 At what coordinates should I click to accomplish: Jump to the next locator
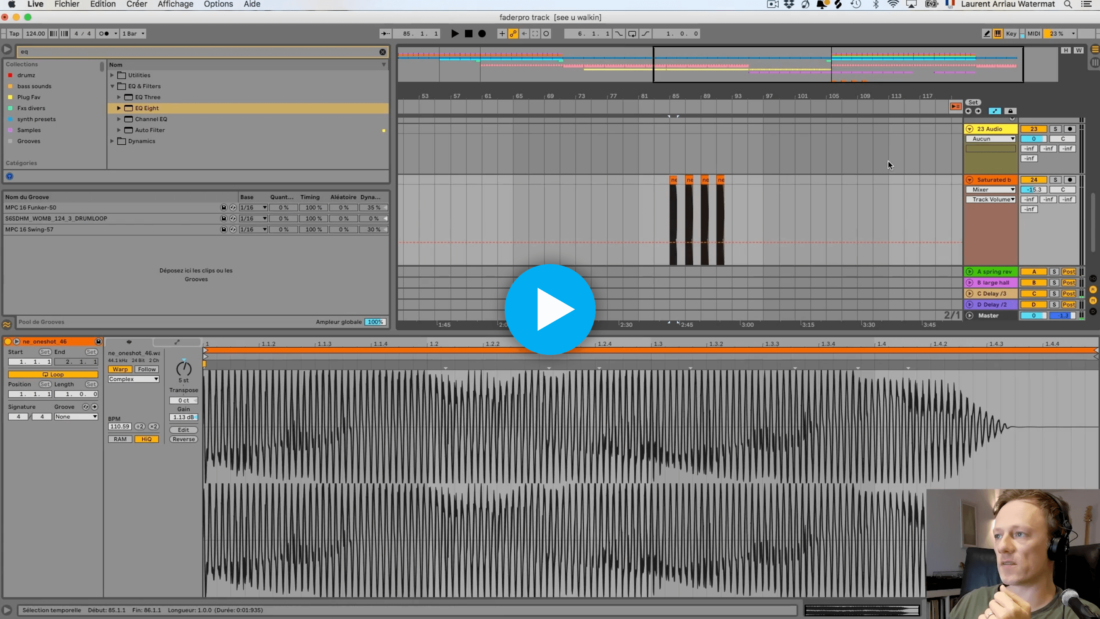978,111
